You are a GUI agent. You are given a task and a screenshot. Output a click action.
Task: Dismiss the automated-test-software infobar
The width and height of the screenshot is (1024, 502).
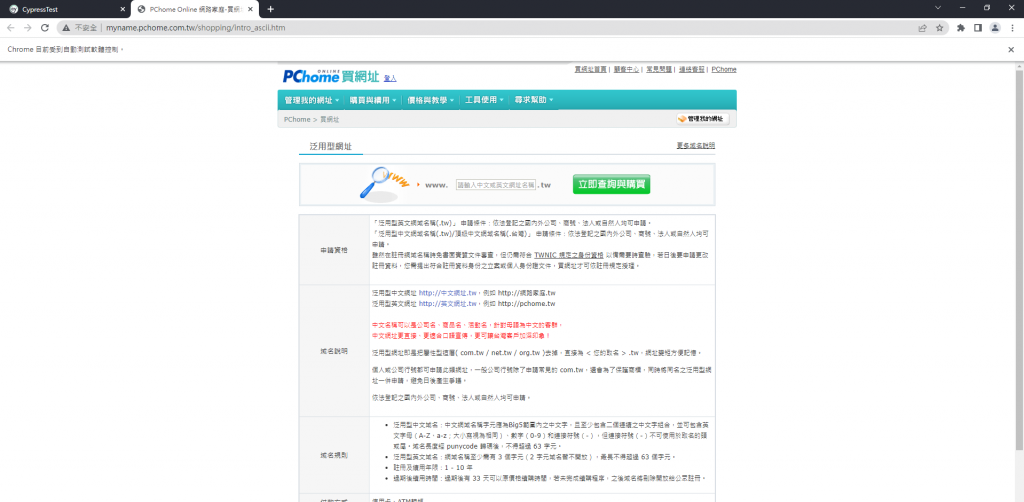[x=1011, y=50]
